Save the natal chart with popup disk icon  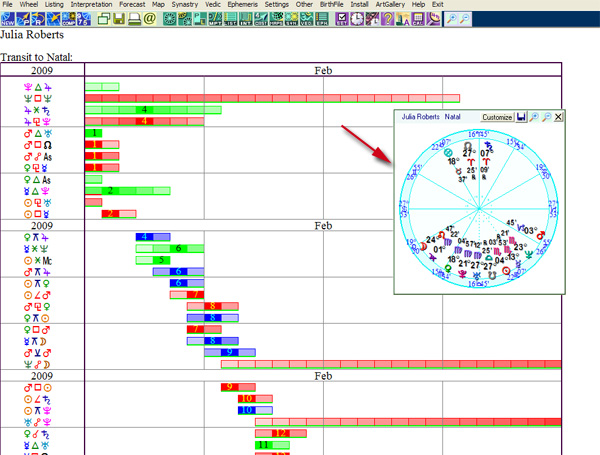[x=522, y=117]
